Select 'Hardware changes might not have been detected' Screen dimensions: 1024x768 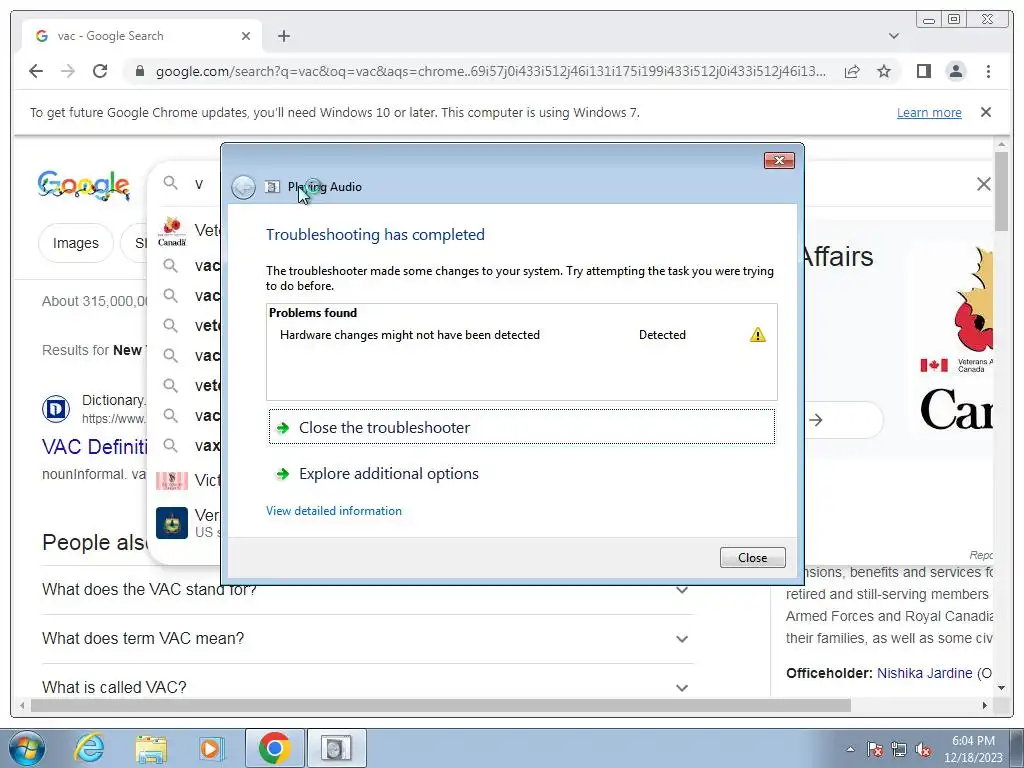click(410, 335)
